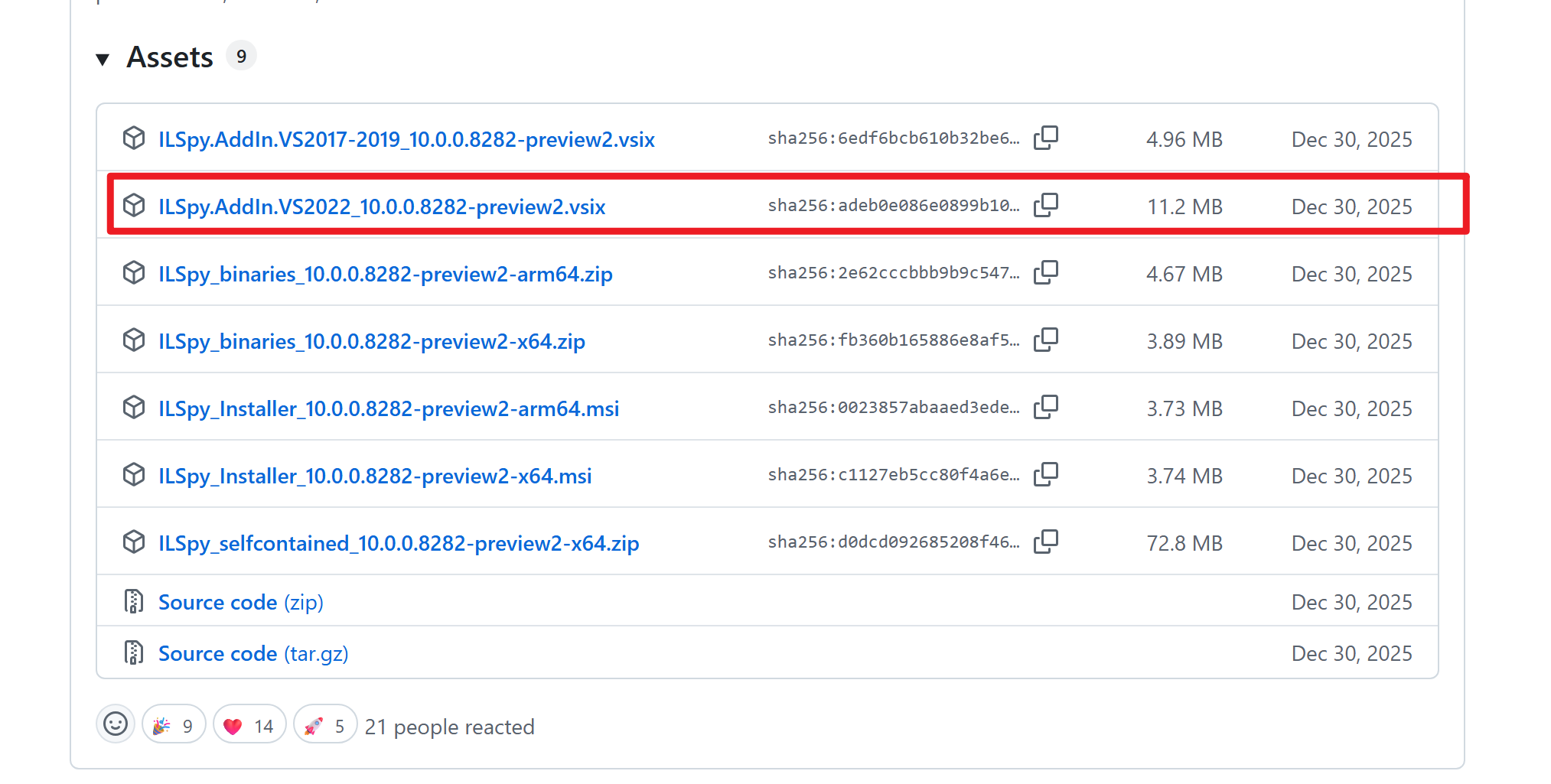The width and height of the screenshot is (1551, 784).
Task: Click the zip file icon beside Source code (tar.gz)
Action: (134, 653)
